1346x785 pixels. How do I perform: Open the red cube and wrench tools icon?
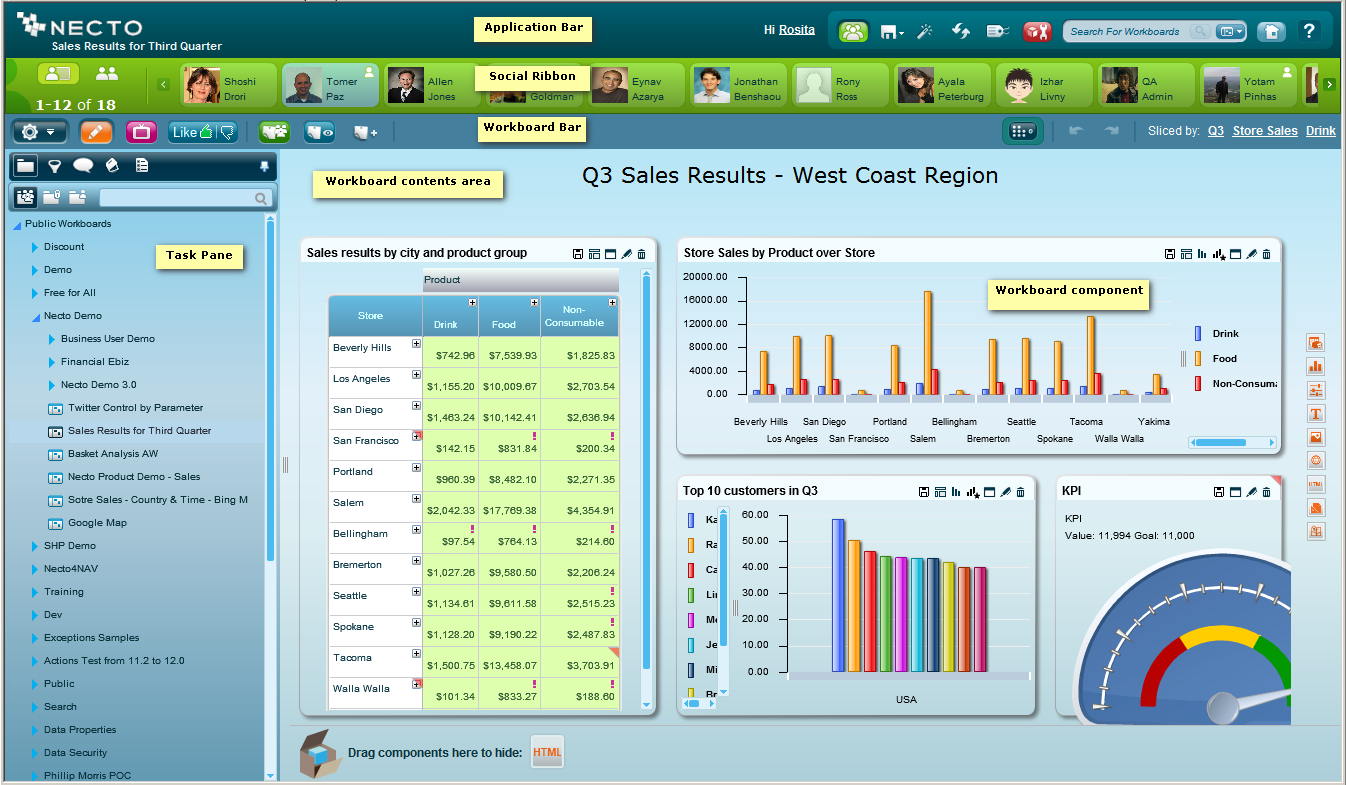pyautogui.click(x=1037, y=31)
